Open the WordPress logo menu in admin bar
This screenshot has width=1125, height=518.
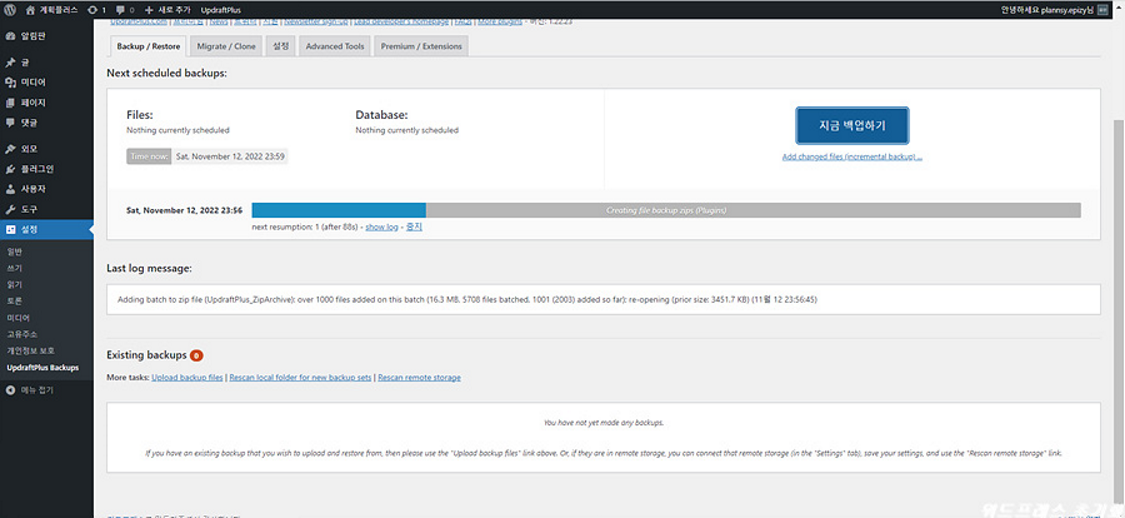tap(9, 10)
